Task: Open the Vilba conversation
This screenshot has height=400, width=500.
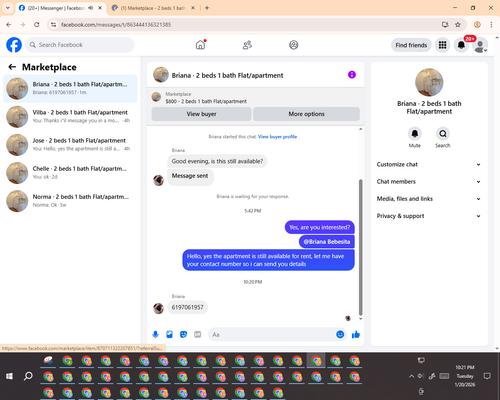Action: [x=70, y=117]
